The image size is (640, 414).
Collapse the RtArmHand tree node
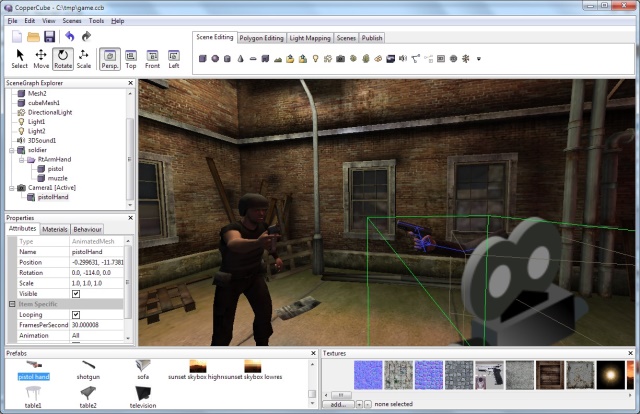[x=22, y=159]
